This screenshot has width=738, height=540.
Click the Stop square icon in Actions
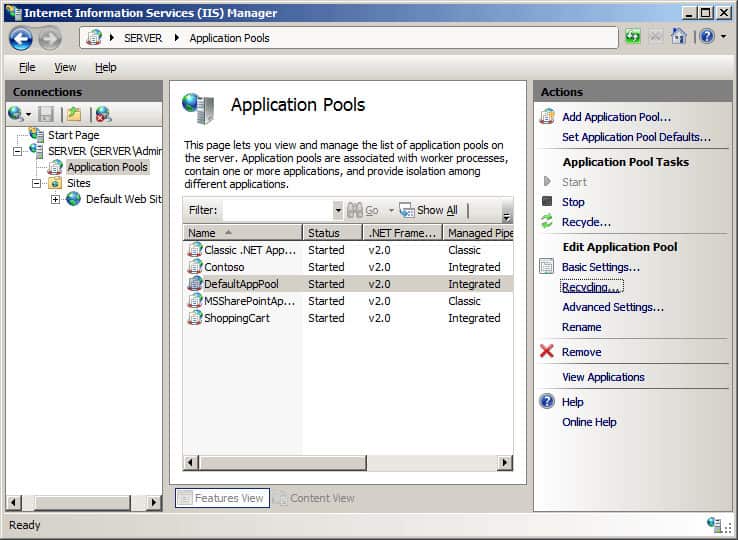pyautogui.click(x=547, y=202)
